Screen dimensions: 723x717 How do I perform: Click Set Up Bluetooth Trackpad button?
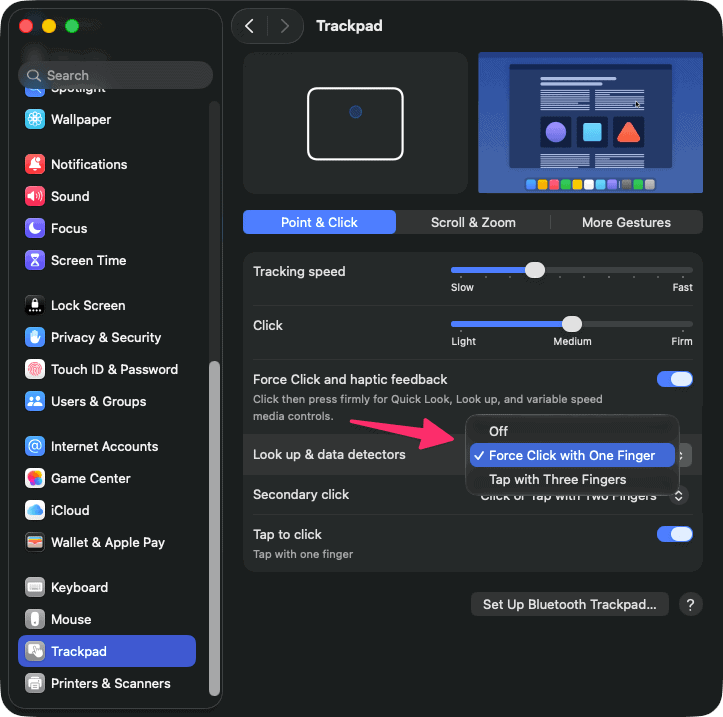pyautogui.click(x=569, y=604)
